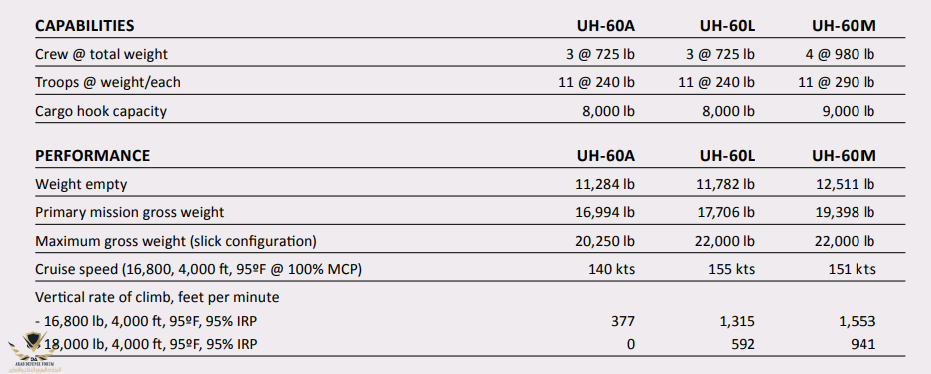Click the Weight empty row label
The image size is (931, 374).
[81, 185]
